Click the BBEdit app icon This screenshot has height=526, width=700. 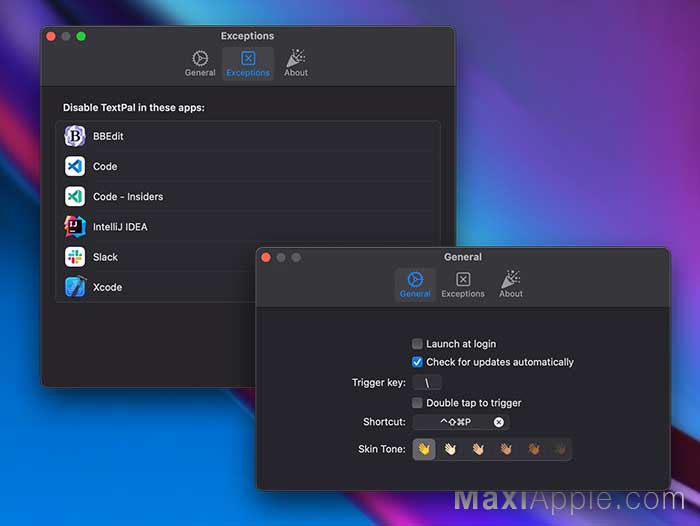(75, 136)
